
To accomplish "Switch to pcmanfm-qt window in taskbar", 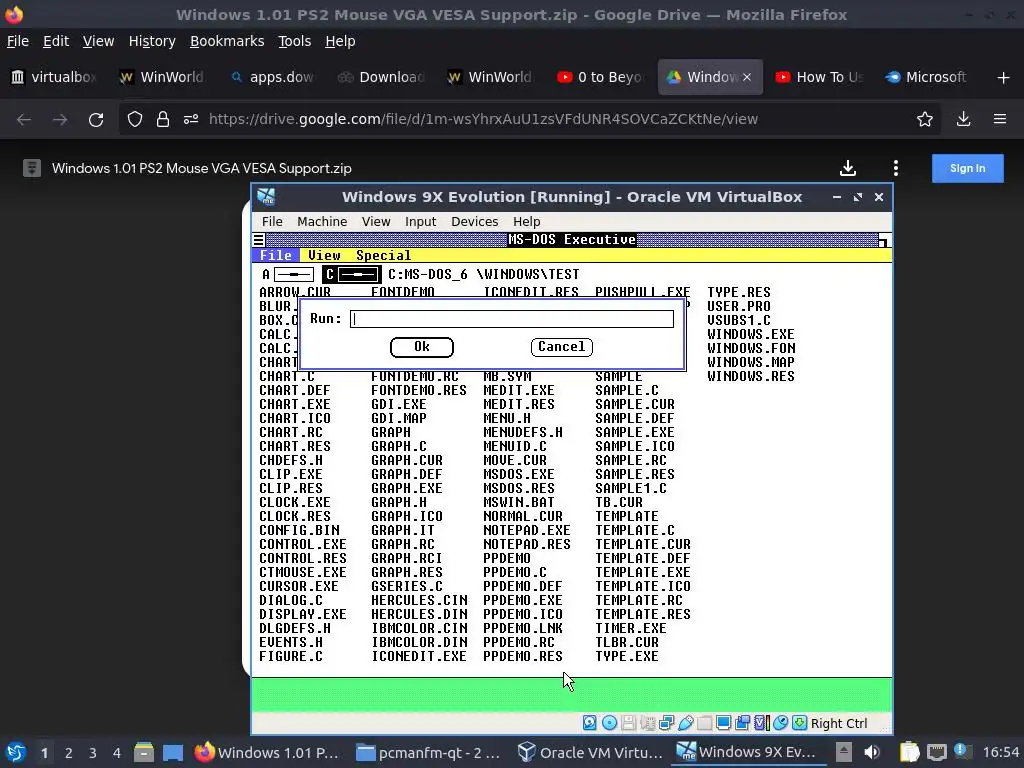I will coord(430,752).
